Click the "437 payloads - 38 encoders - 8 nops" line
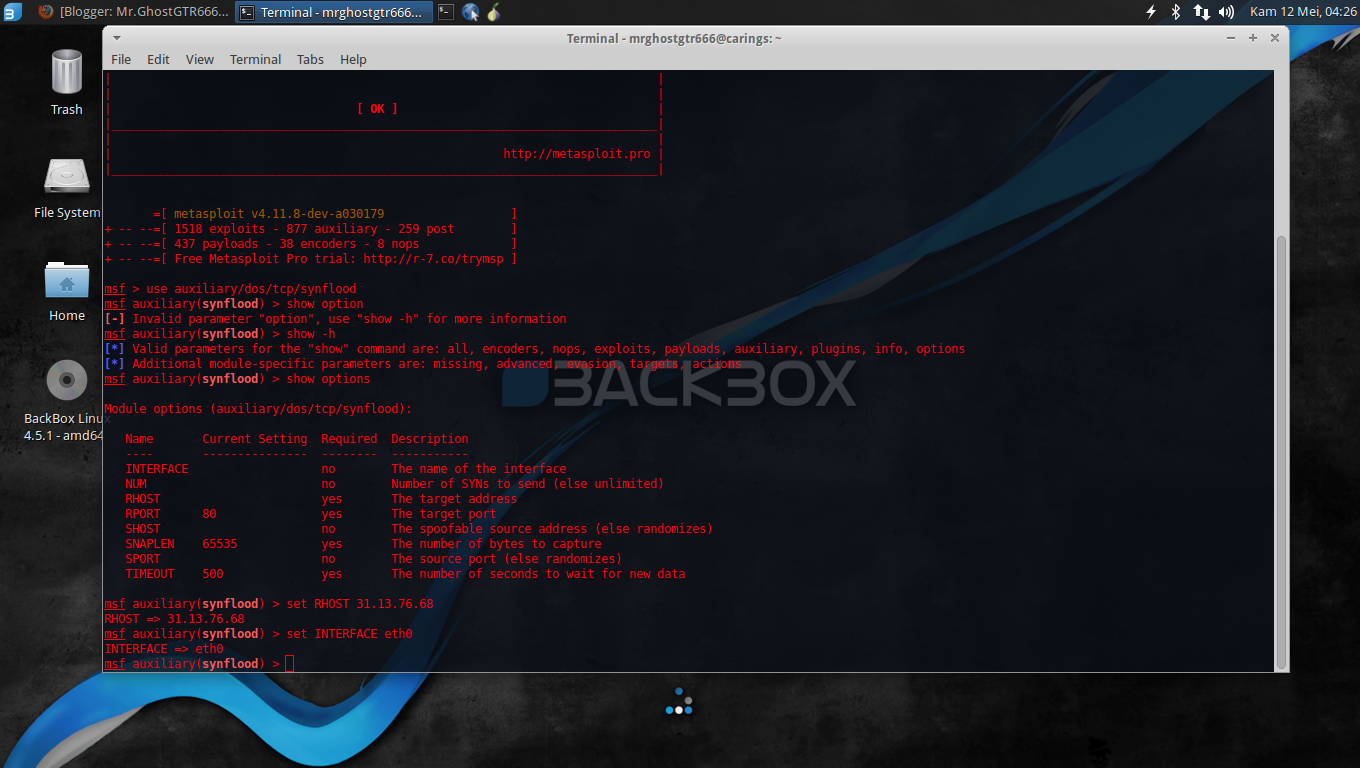1360x768 pixels. [297, 244]
